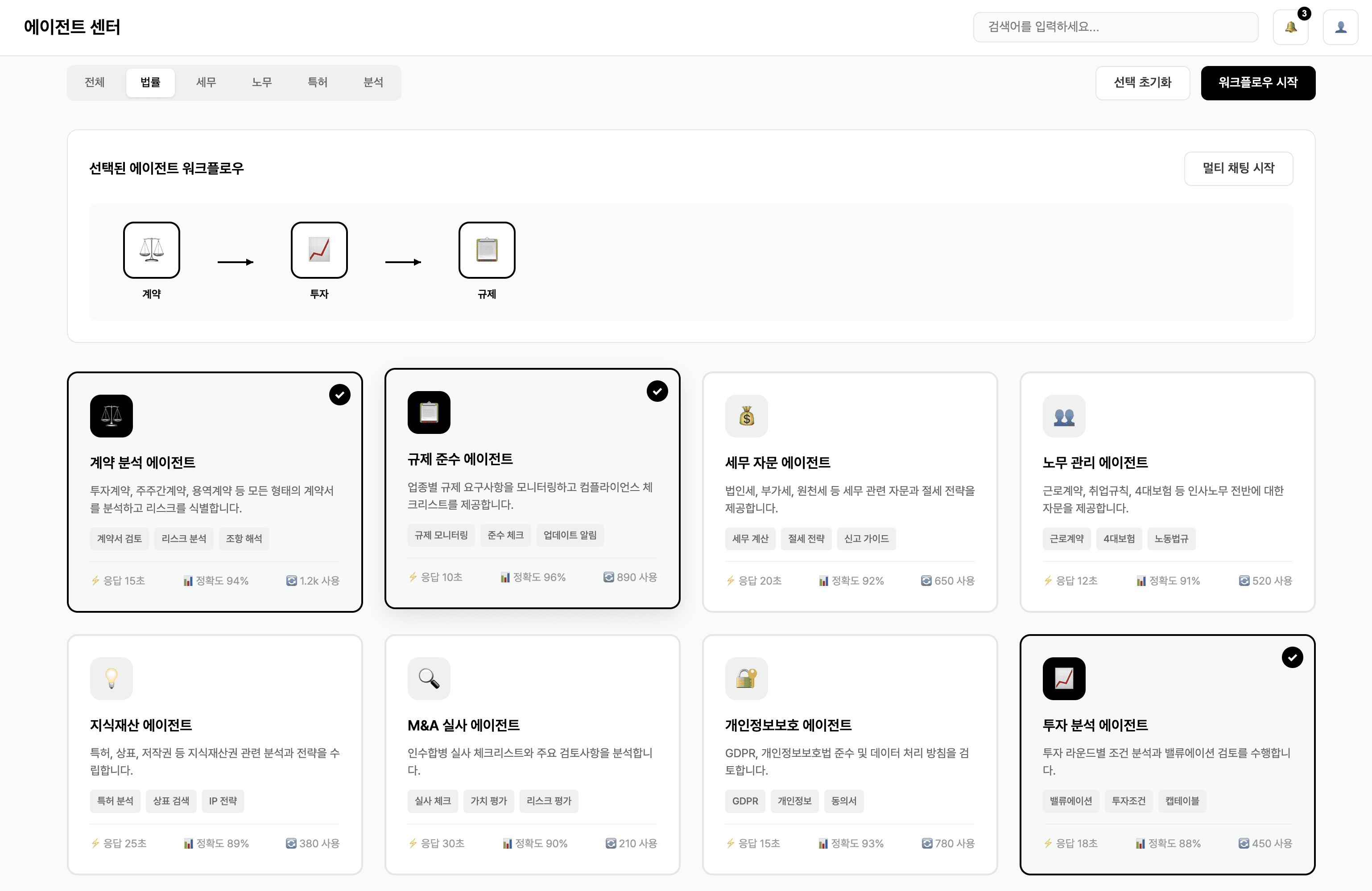Click the magnifier icon on M&A 실사 에이전트
The image size is (1372, 891).
click(429, 678)
